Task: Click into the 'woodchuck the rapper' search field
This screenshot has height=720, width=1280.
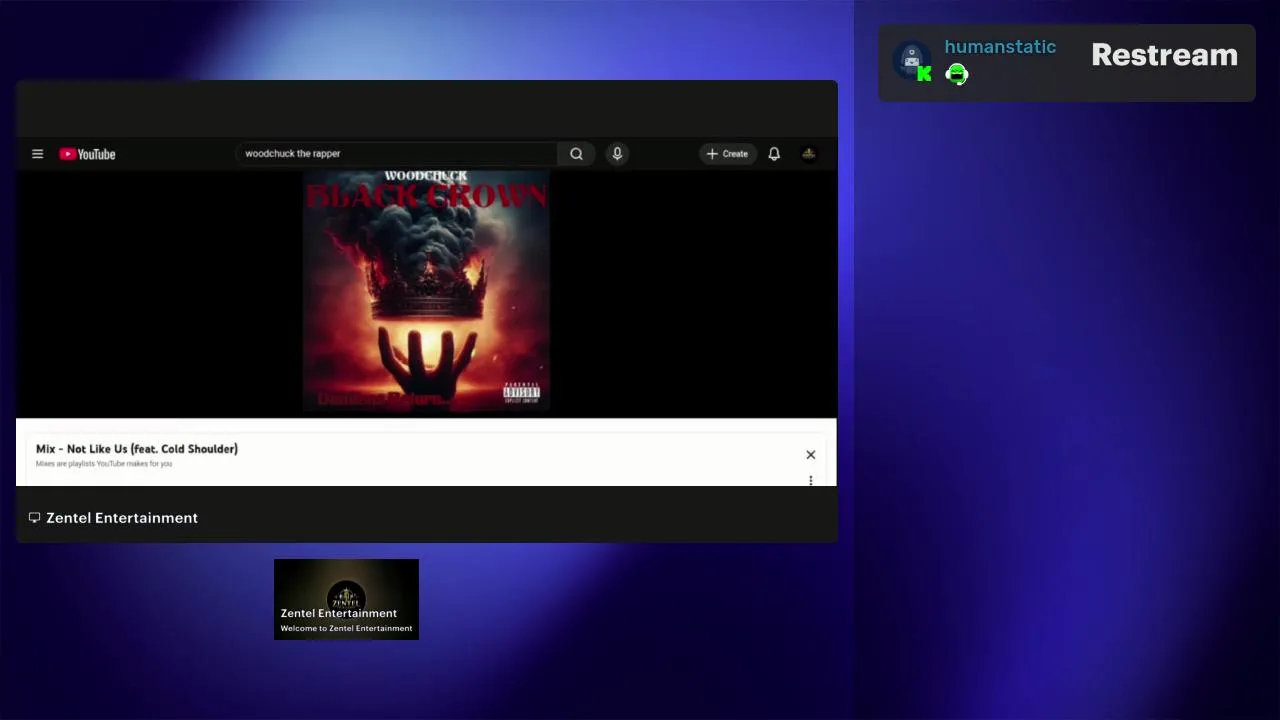Action: coord(398,154)
